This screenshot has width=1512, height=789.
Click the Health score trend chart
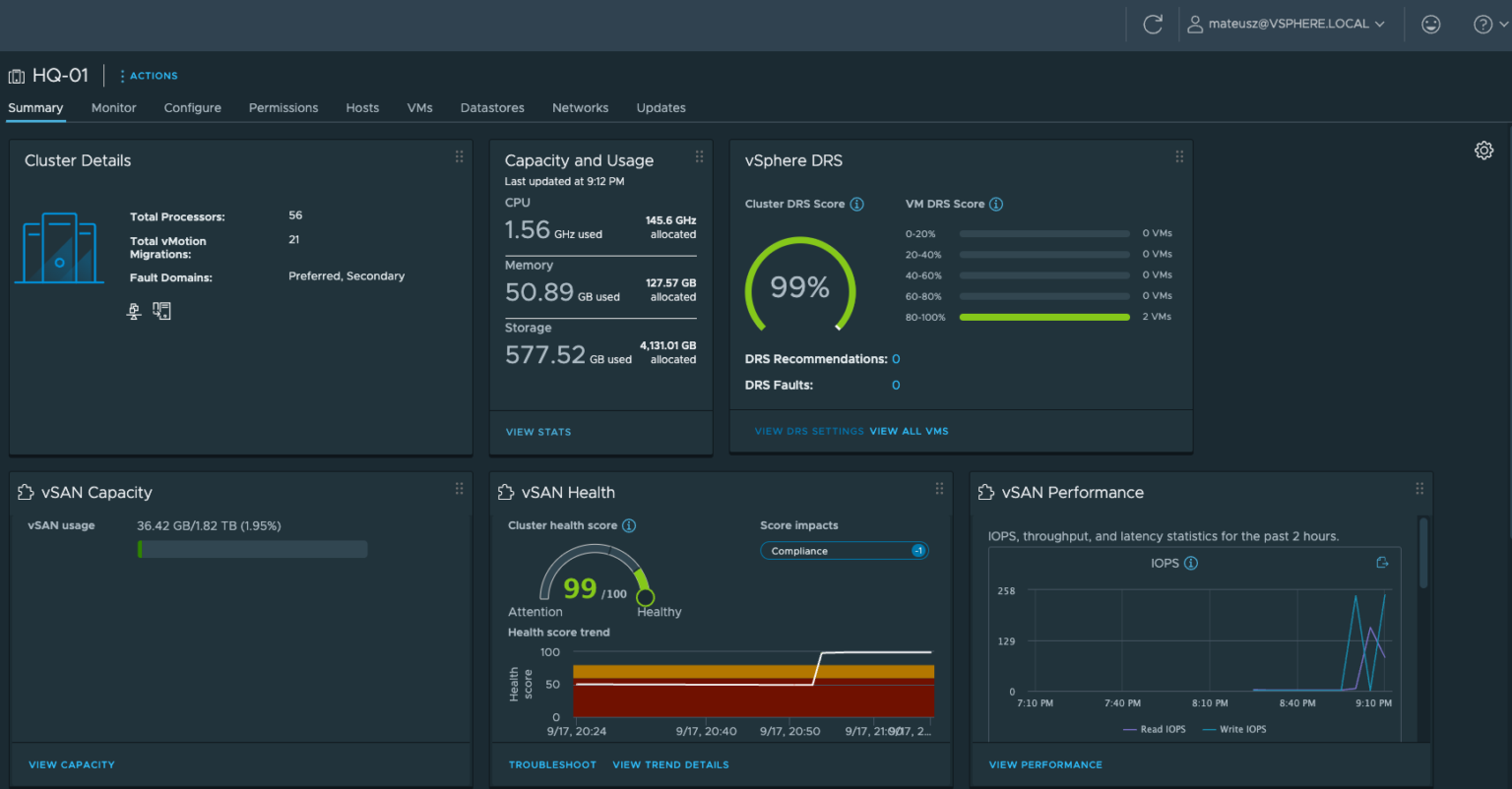[x=752, y=684]
